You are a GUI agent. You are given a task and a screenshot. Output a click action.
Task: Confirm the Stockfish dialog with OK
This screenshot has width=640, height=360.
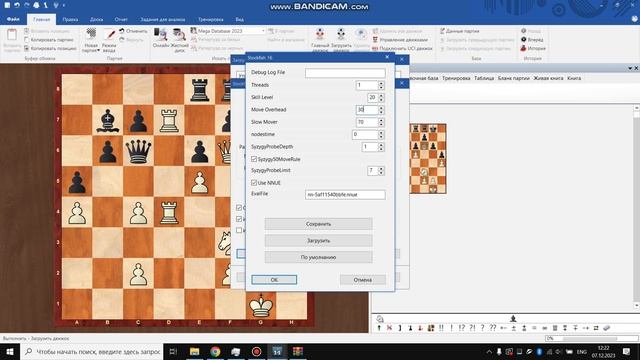[x=274, y=280]
